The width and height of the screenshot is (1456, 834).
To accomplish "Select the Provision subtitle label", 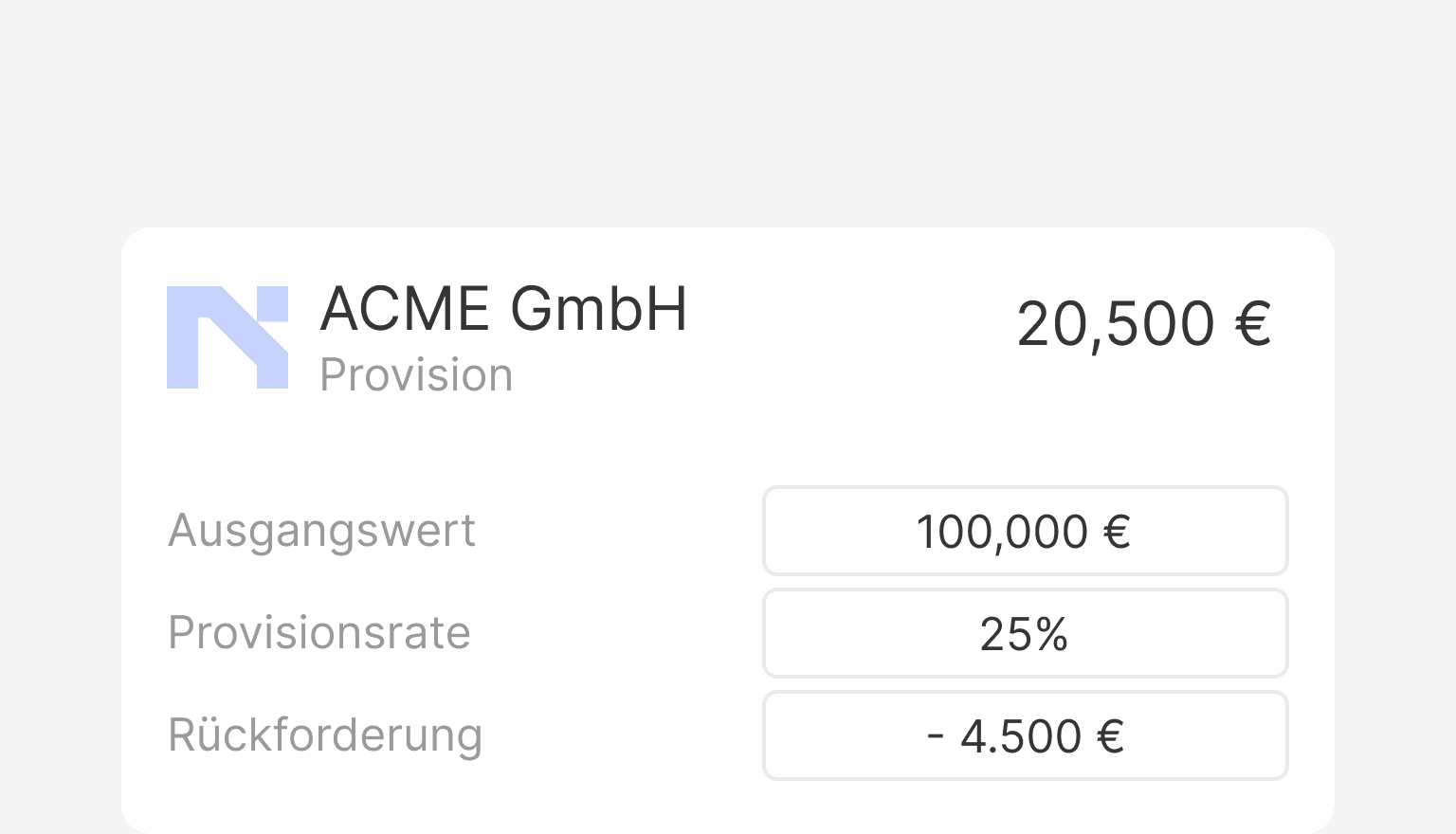I will [x=416, y=373].
